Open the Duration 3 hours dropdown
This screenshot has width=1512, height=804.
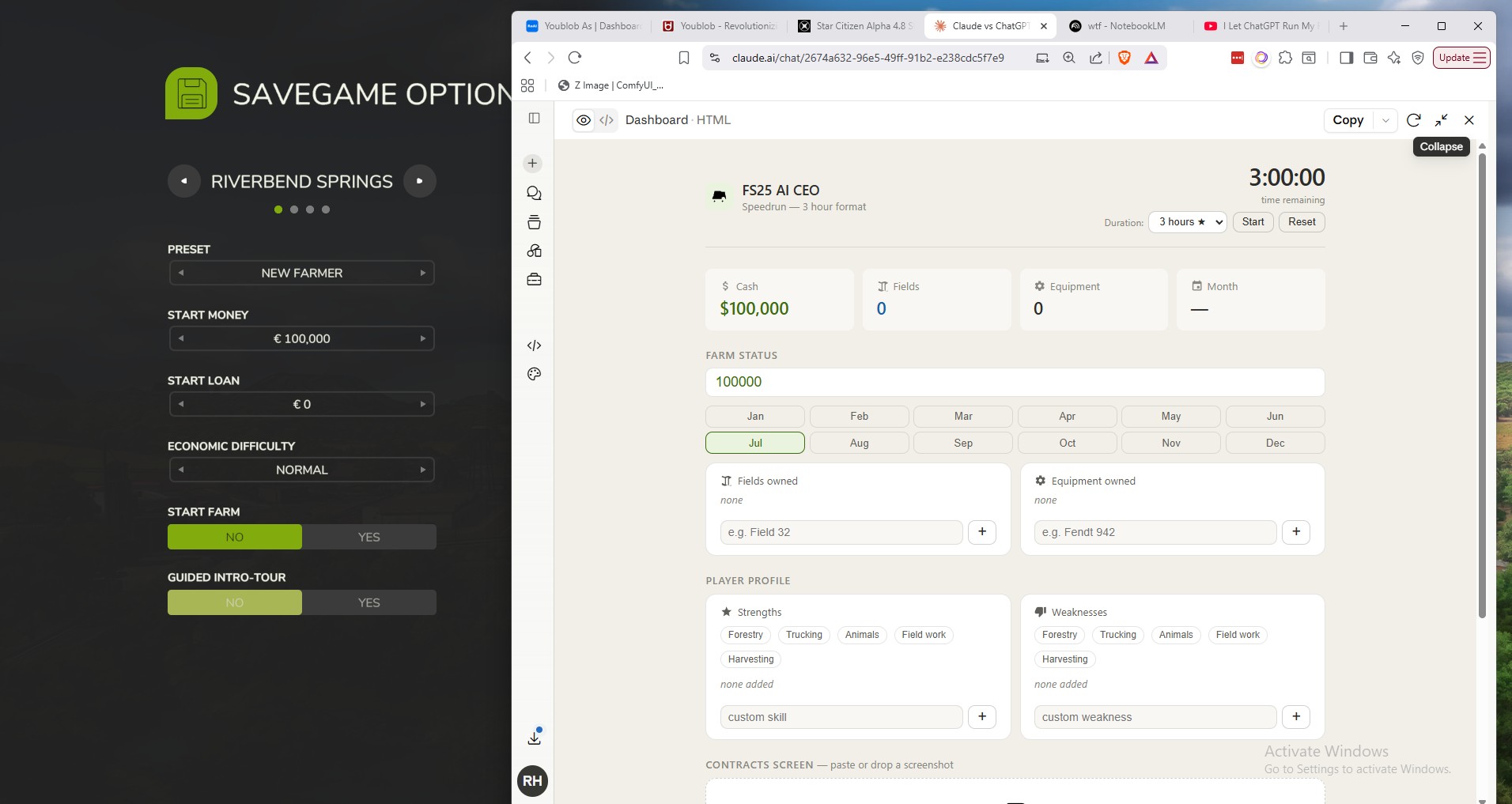tap(1188, 222)
